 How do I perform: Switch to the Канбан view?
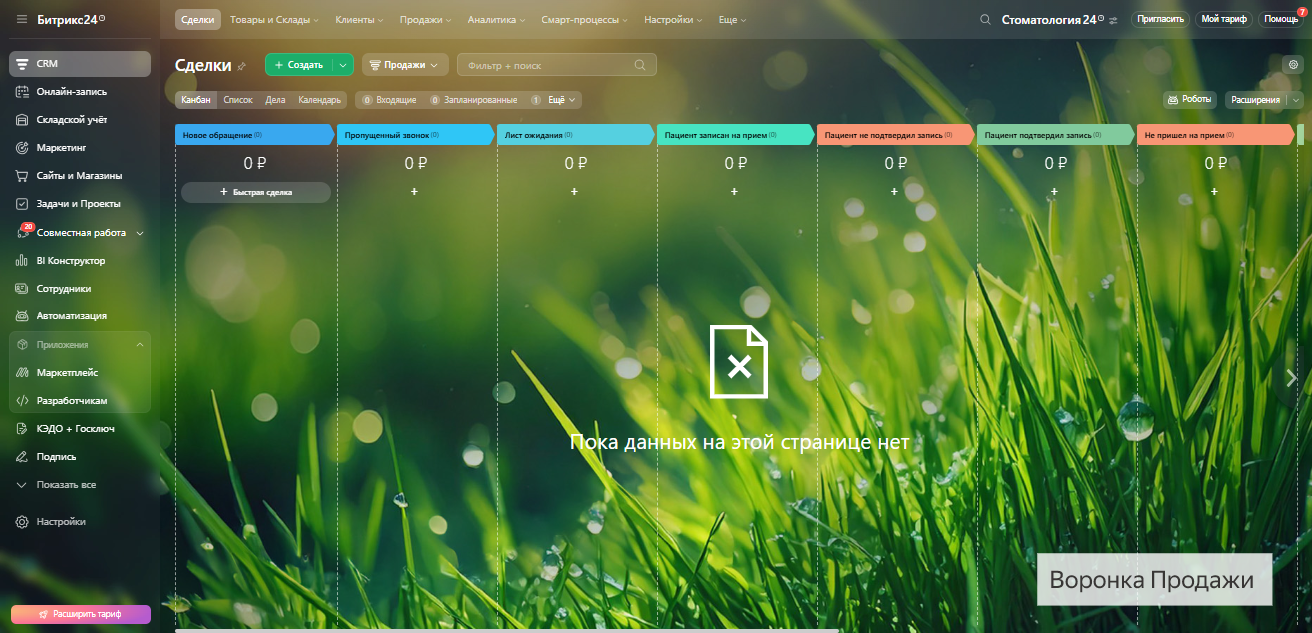tap(196, 100)
